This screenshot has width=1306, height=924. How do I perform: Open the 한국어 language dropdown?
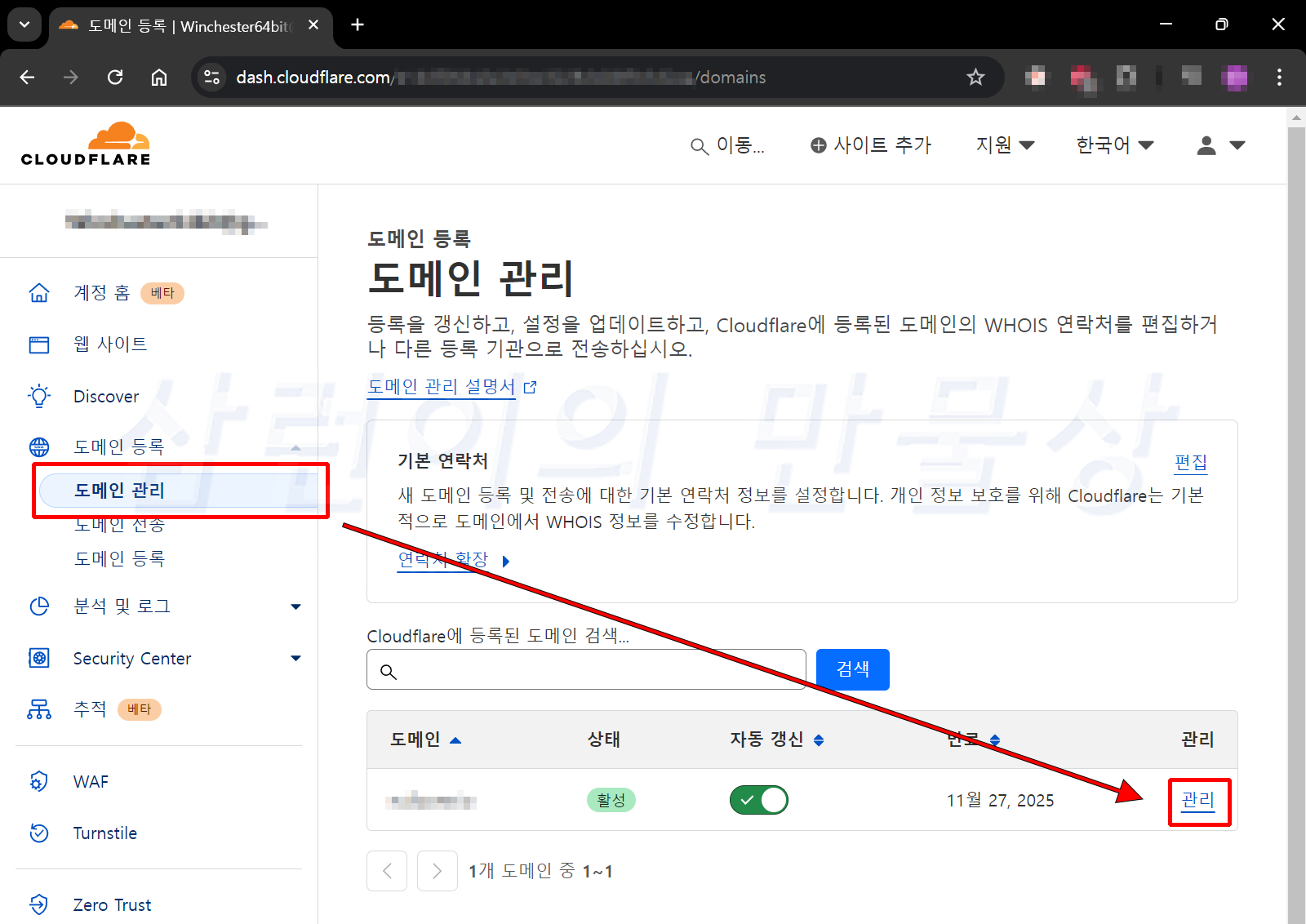point(1115,145)
